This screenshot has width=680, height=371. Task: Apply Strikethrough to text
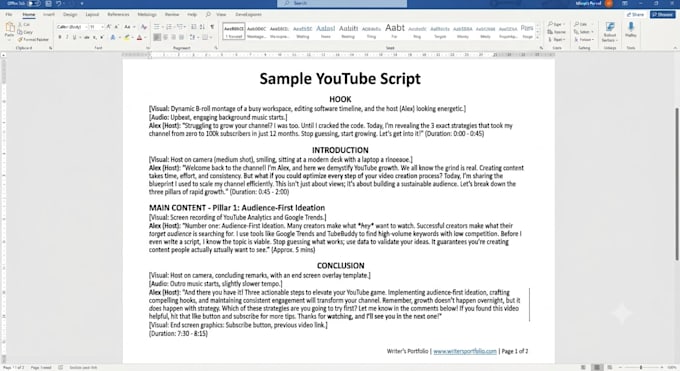[x=86, y=38]
